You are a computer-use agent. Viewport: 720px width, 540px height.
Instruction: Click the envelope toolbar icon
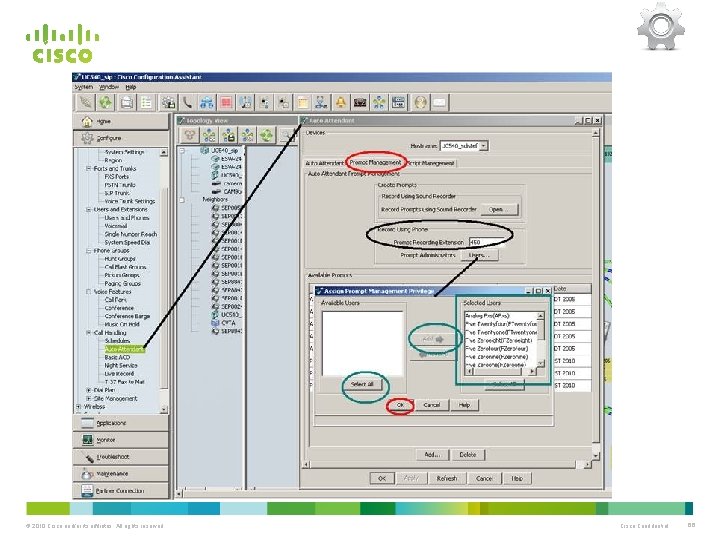pyautogui.click(x=439, y=102)
